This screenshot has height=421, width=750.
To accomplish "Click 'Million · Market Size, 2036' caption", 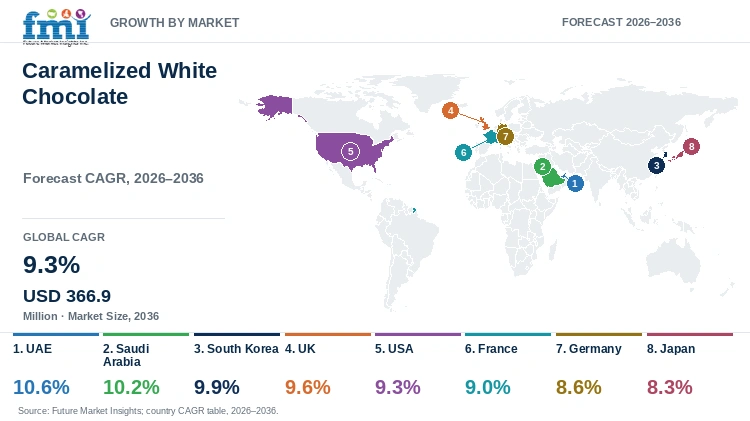I will 91,316.
